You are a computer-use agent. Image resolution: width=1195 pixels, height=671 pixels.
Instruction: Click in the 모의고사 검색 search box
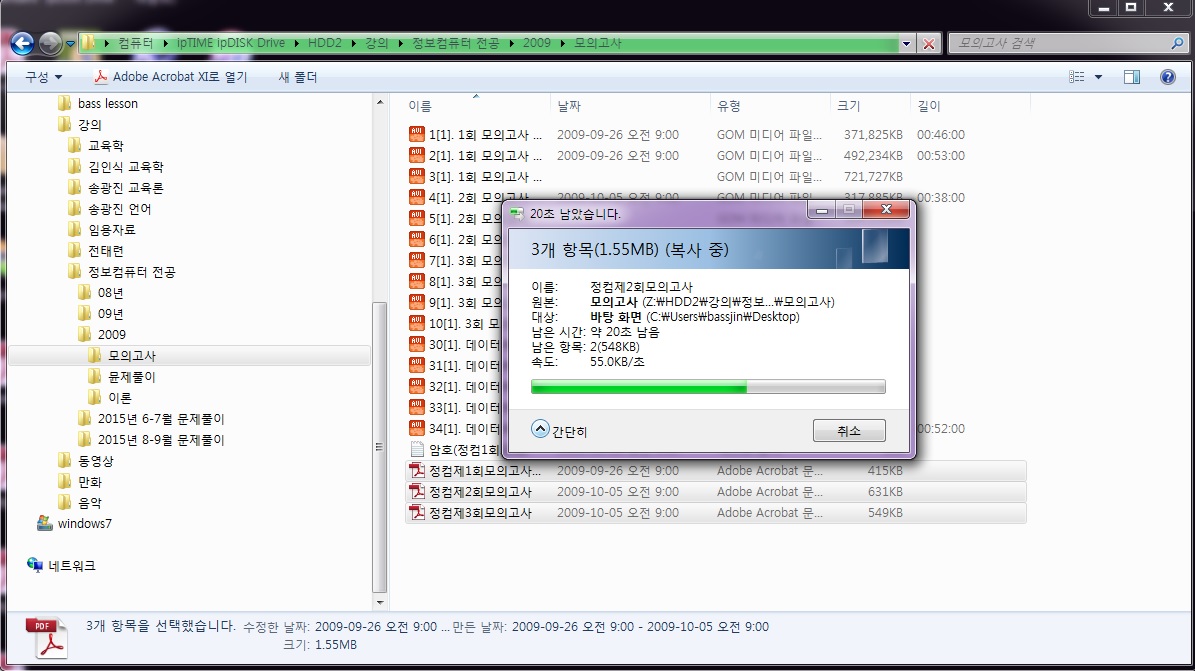(1059, 43)
